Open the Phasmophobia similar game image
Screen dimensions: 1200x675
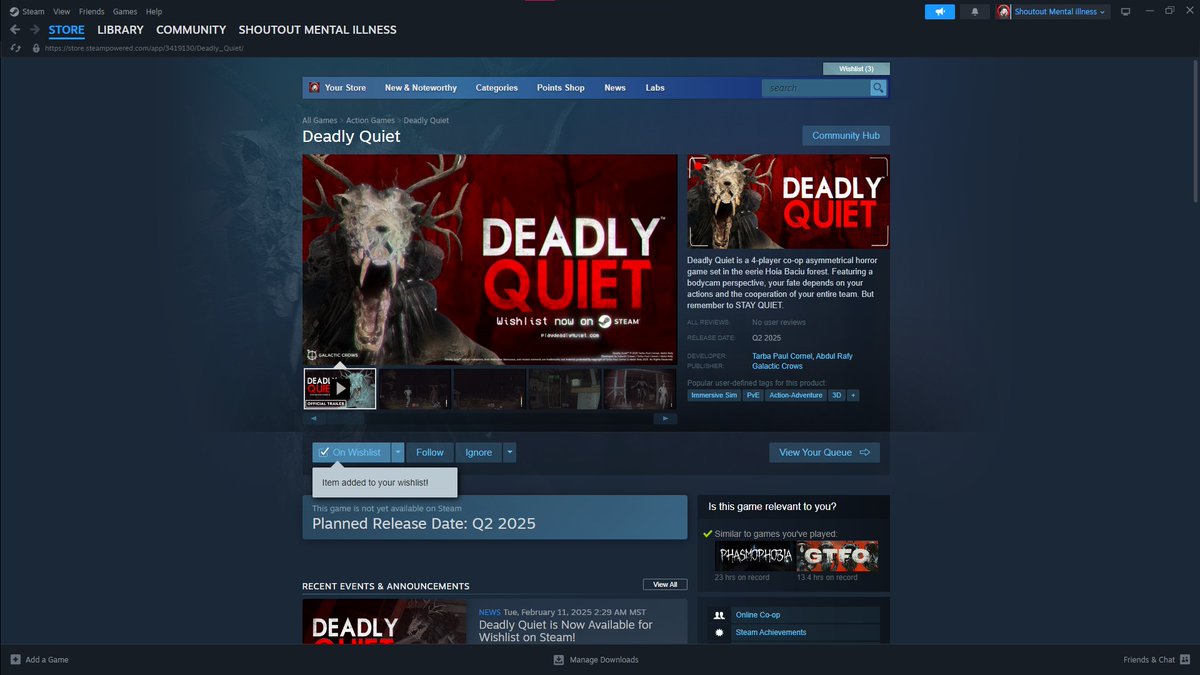click(x=755, y=556)
